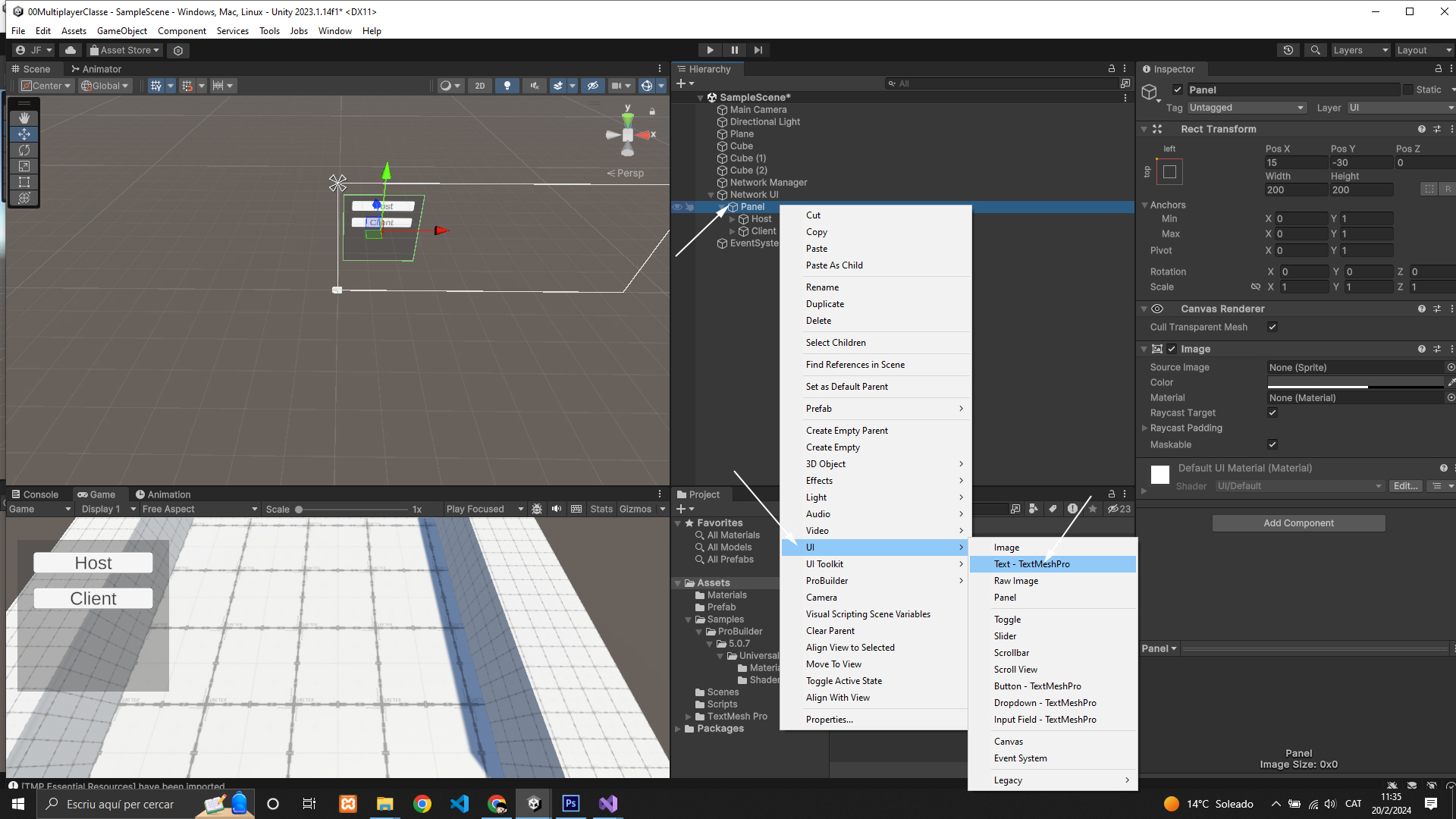Screen dimensions: 1456x819
Task: Select the Rotate tool in the scene toolbar
Action: [x=24, y=150]
